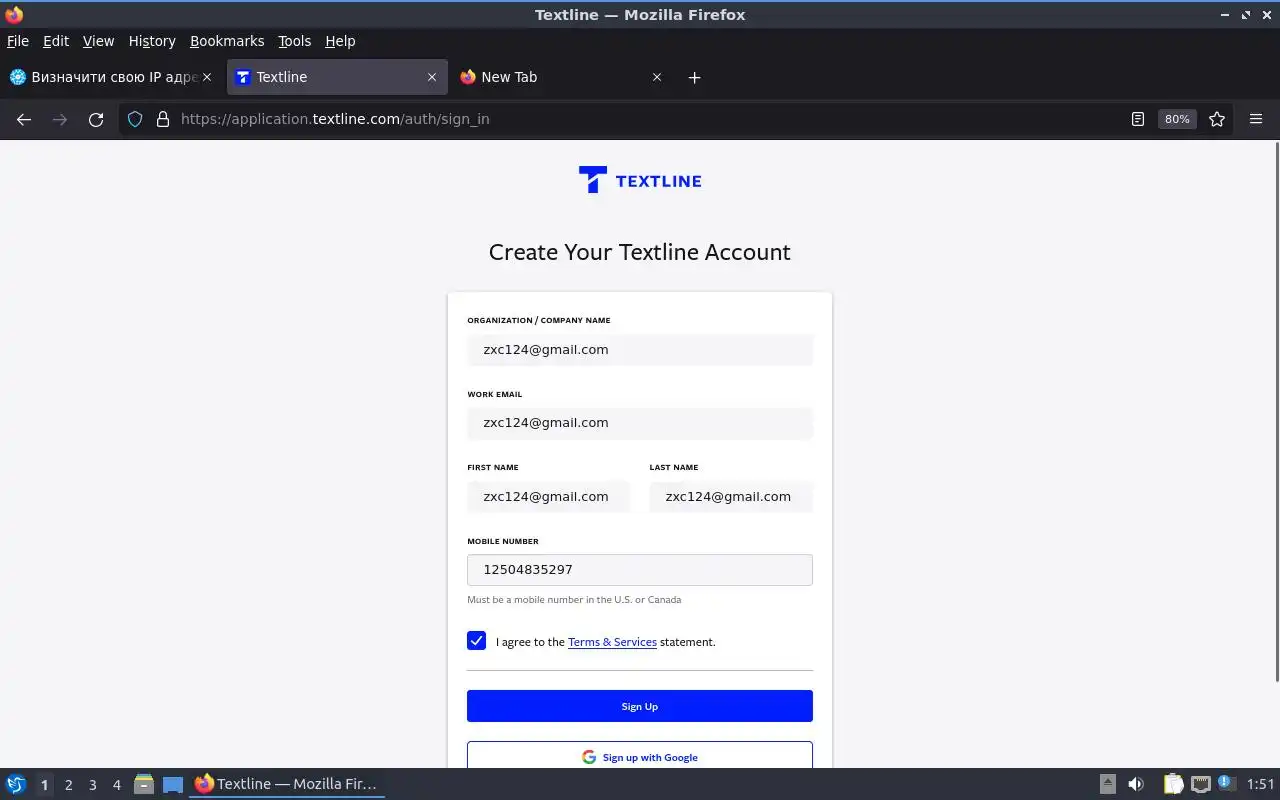Uncheck the Terms agreement checkbox
The width and height of the screenshot is (1280, 800).
tap(476, 641)
